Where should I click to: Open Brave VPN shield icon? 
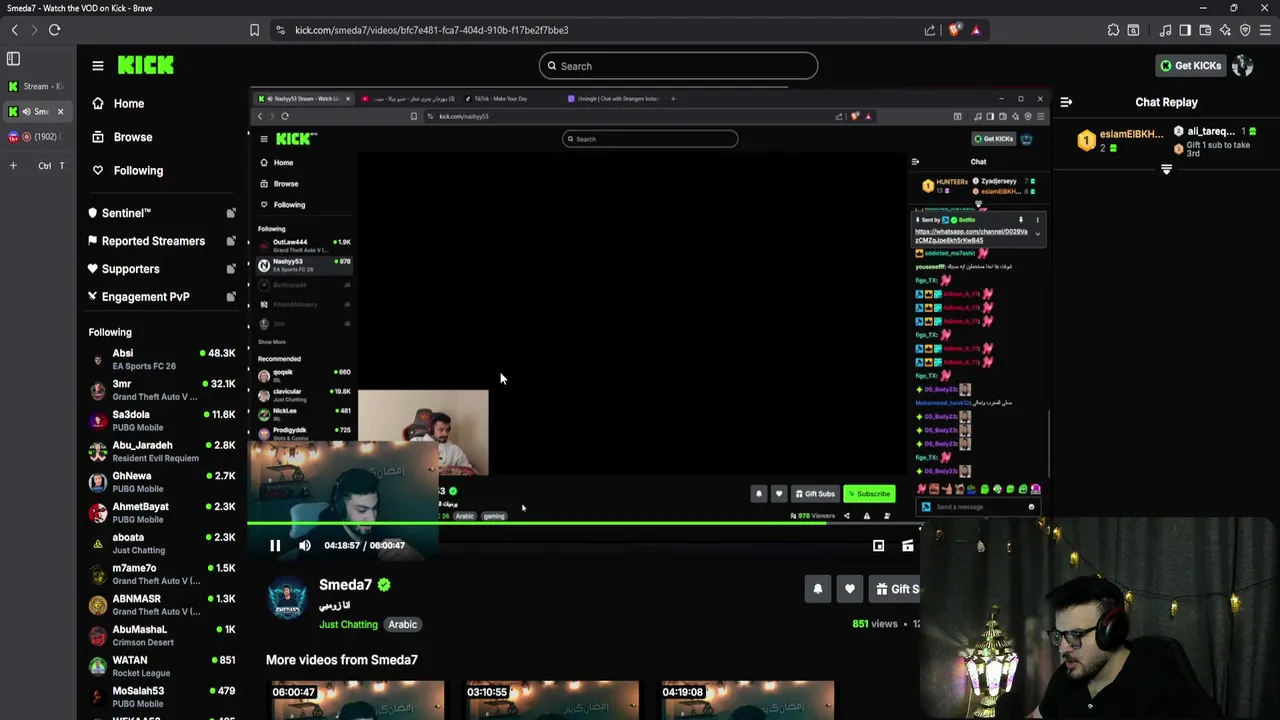click(x=1245, y=30)
